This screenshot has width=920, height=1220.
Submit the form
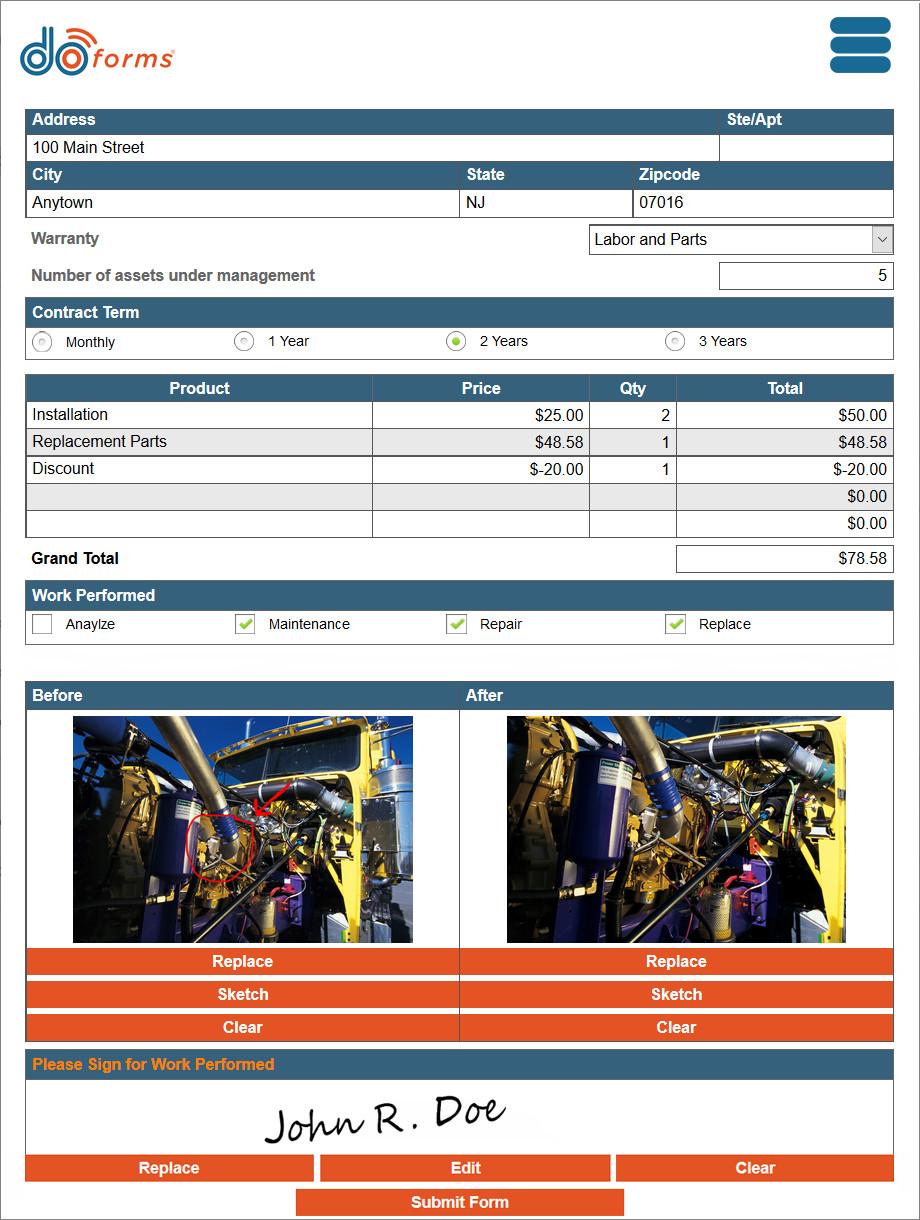tap(460, 1202)
